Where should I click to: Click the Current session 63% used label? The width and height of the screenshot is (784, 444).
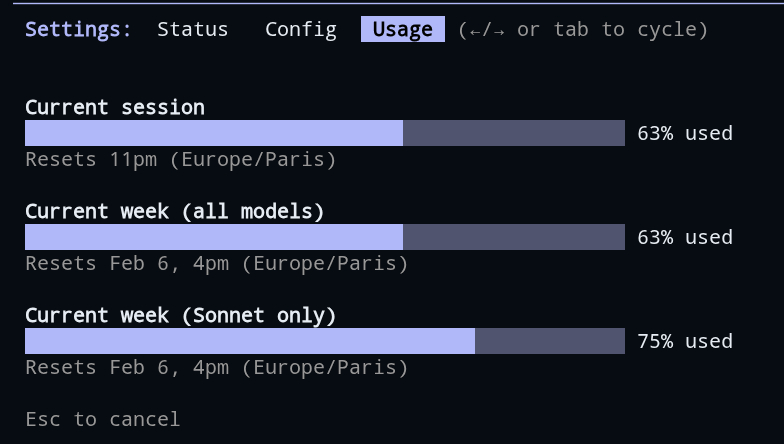tap(685, 133)
